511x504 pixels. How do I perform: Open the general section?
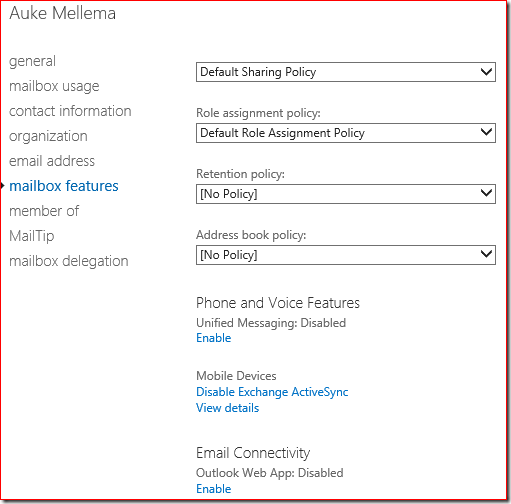click(32, 61)
